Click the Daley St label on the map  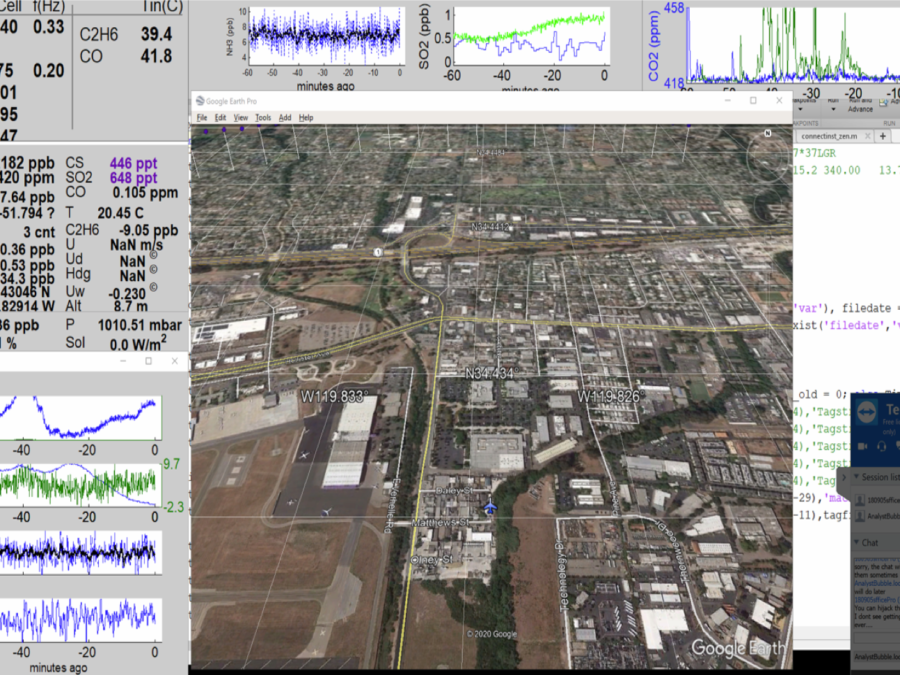click(453, 491)
